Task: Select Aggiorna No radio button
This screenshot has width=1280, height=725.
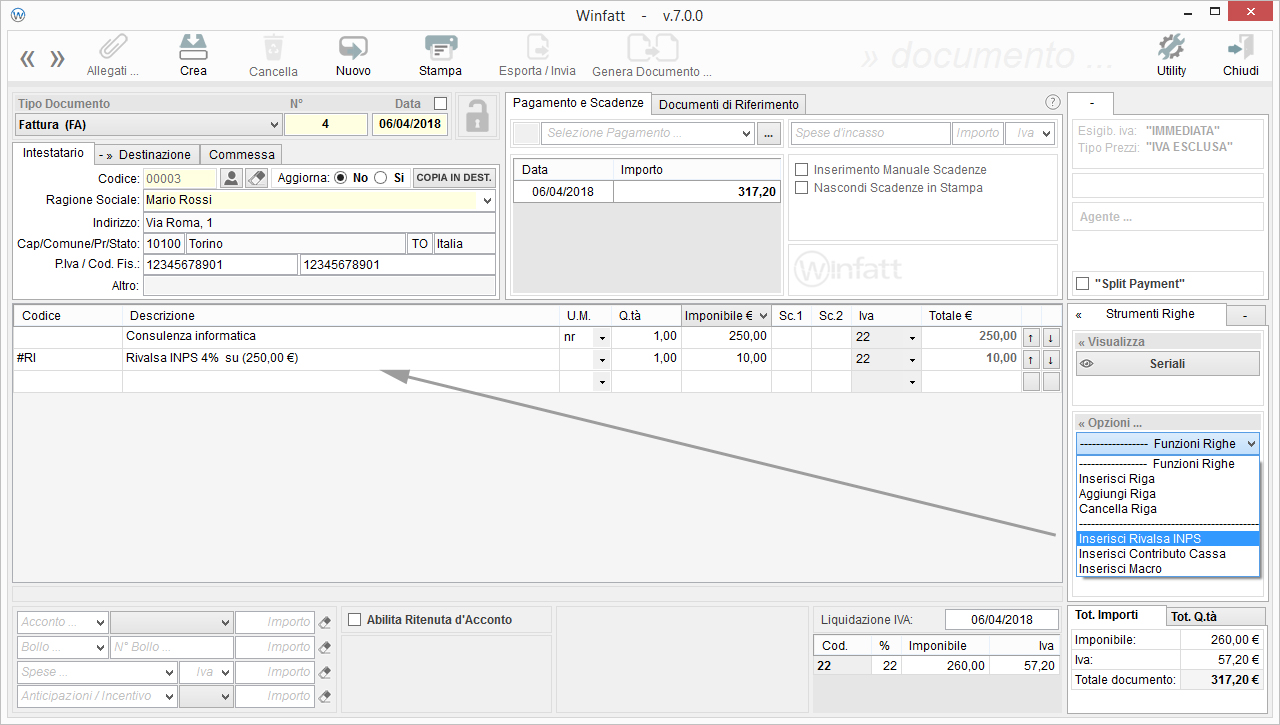Action: coord(340,178)
